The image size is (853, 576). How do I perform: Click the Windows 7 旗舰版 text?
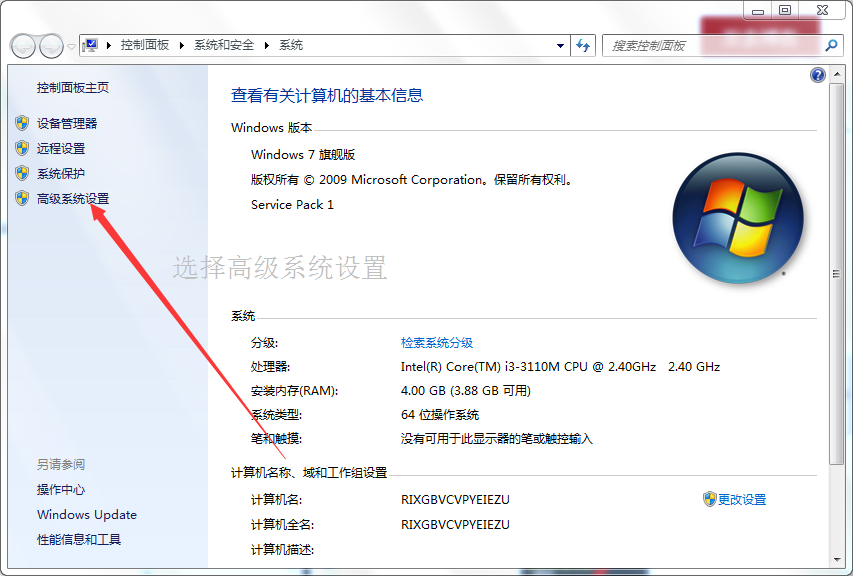click(x=303, y=154)
